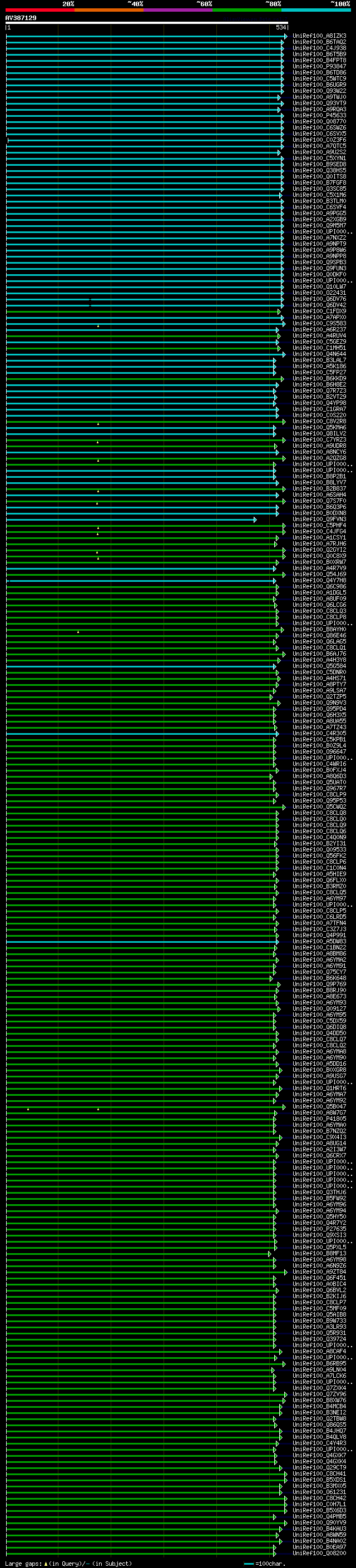Select hit label UniRef100_P45633
Viewport: 356px width, 1568px height.
[x=319, y=116]
